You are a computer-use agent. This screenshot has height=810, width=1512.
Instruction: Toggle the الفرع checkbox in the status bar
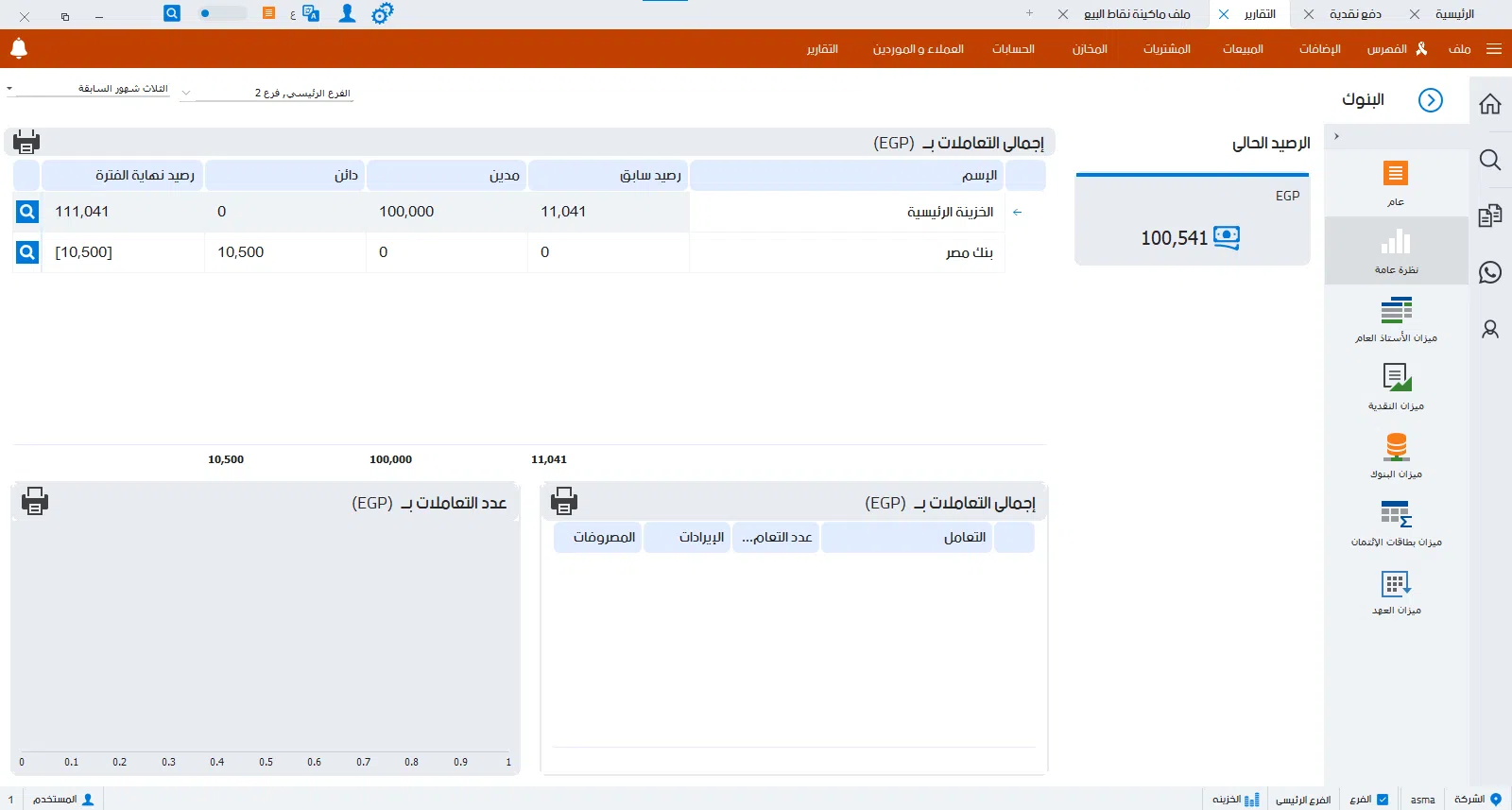point(1383,800)
